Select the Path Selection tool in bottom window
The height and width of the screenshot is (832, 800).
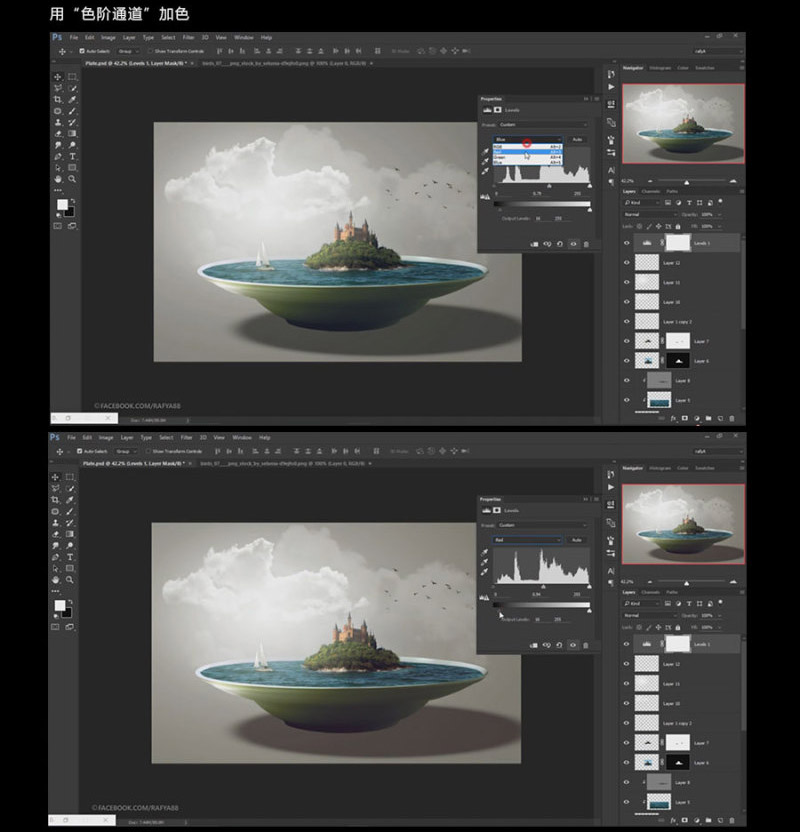tap(56, 569)
